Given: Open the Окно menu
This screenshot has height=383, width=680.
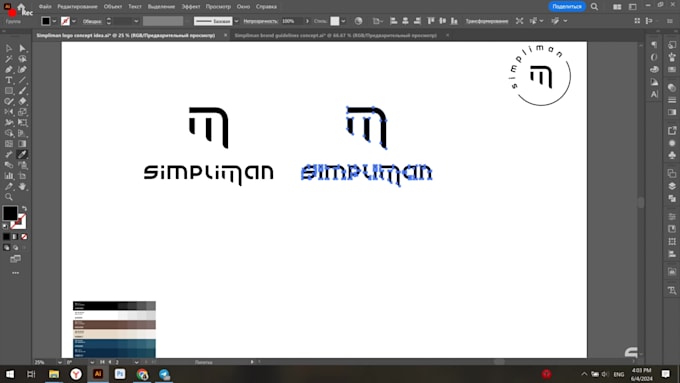Looking at the screenshot, I should 243,7.
